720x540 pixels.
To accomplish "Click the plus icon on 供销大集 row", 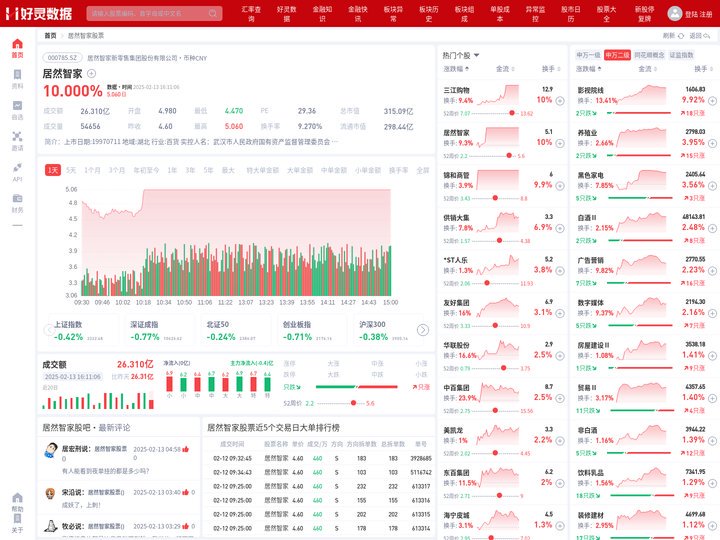I will [560, 228].
